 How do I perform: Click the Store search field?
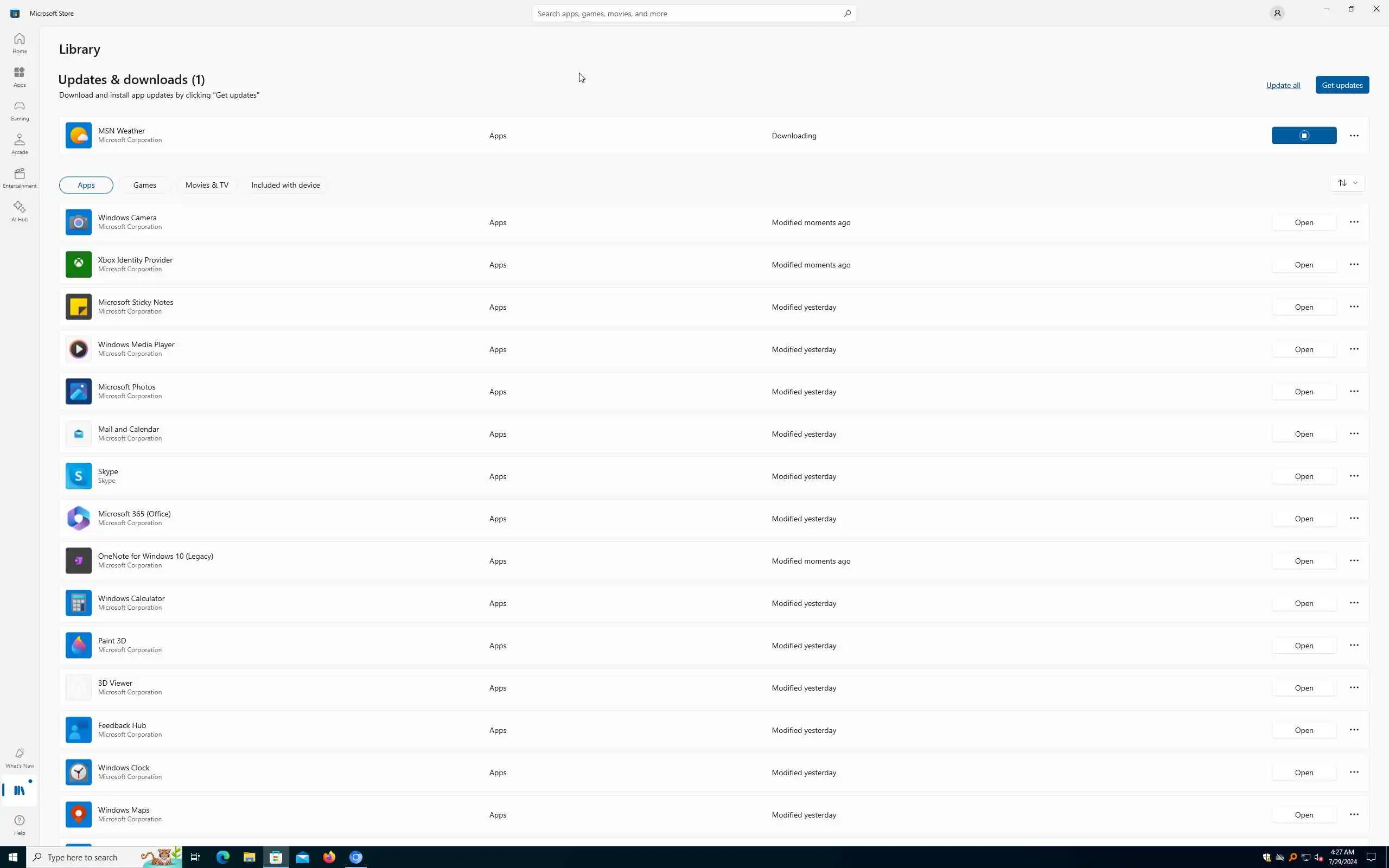pyautogui.click(x=687, y=13)
